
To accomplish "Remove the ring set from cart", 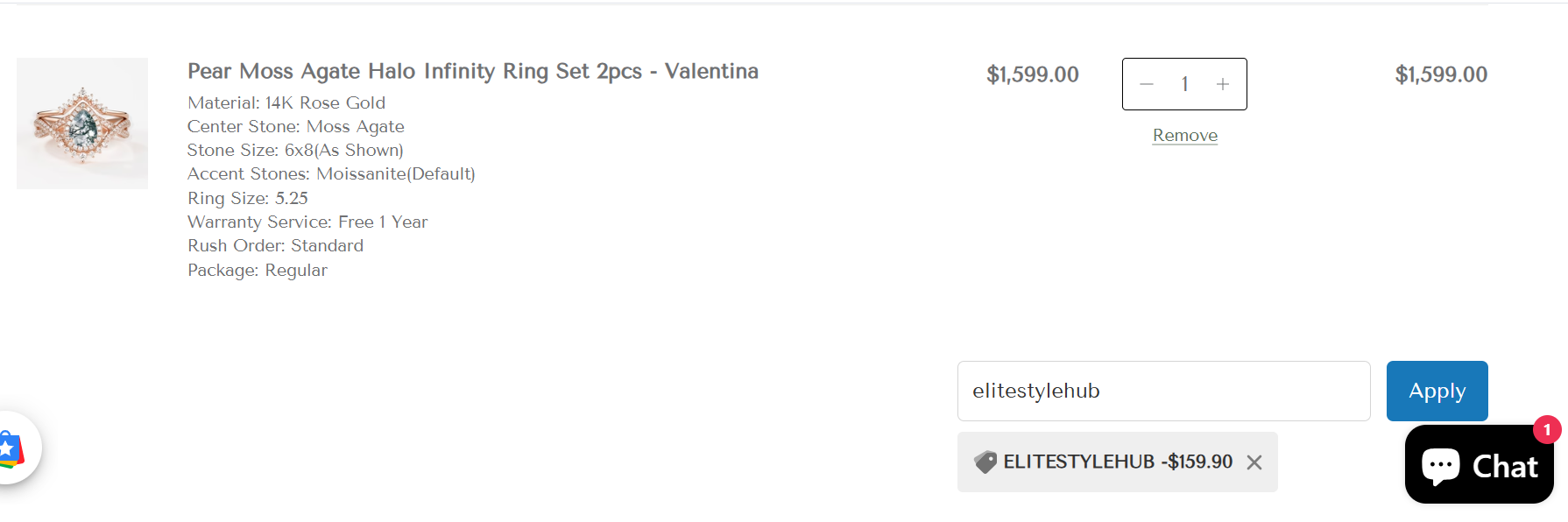I will click(1184, 135).
